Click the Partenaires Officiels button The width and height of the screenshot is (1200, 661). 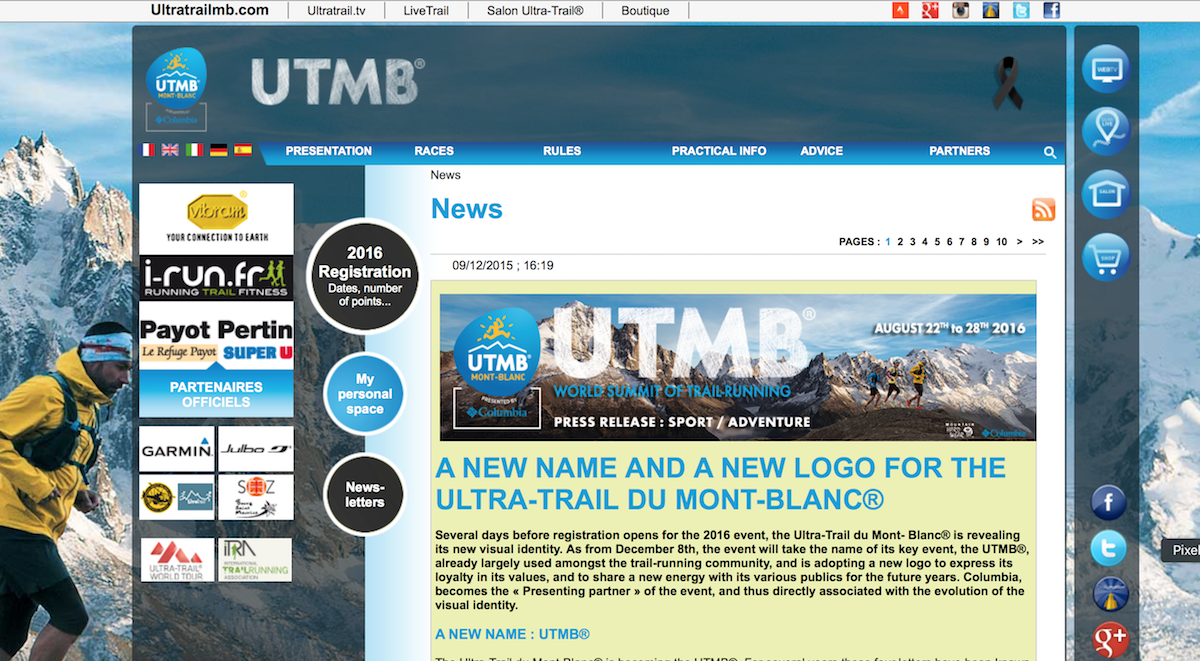point(216,394)
